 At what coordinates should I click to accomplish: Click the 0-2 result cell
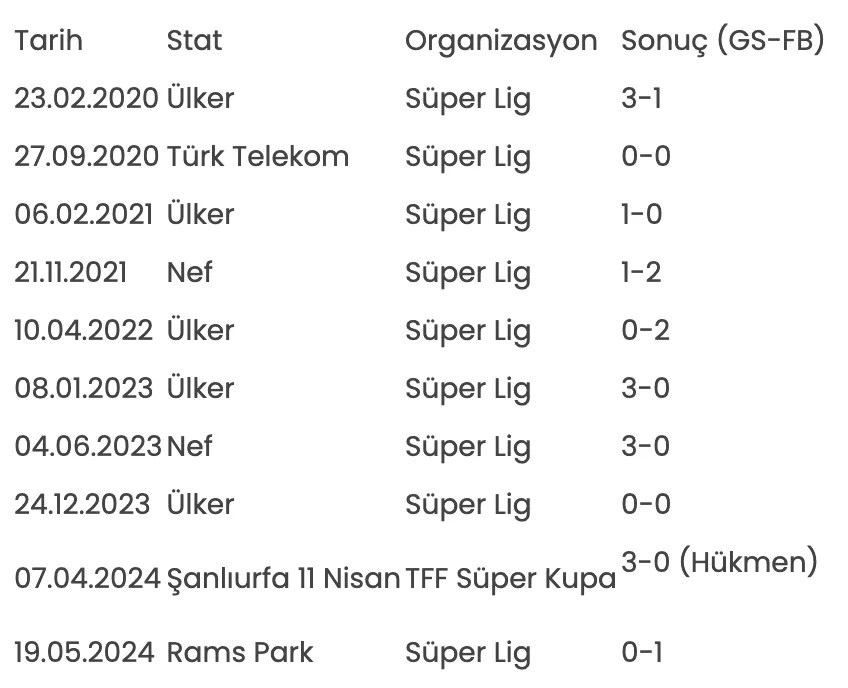point(646,330)
